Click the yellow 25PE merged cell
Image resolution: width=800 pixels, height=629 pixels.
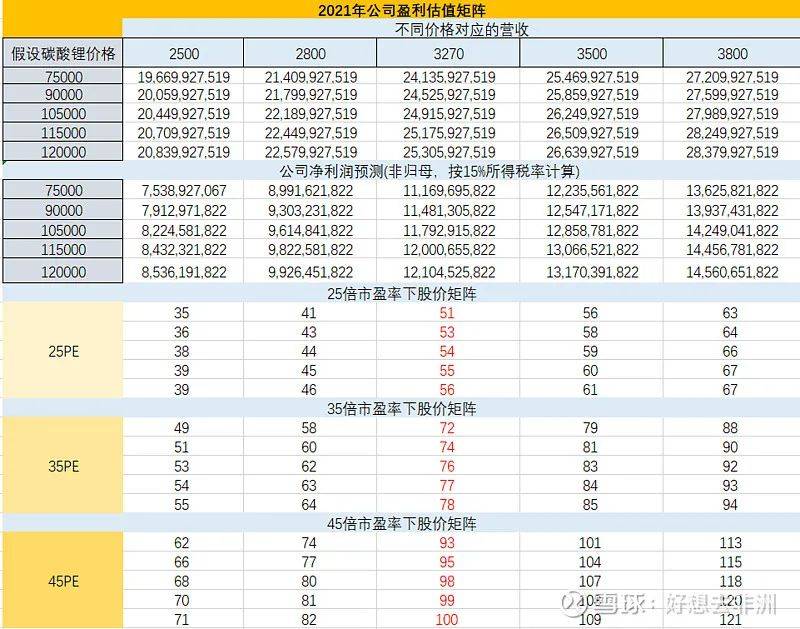coord(62,351)
